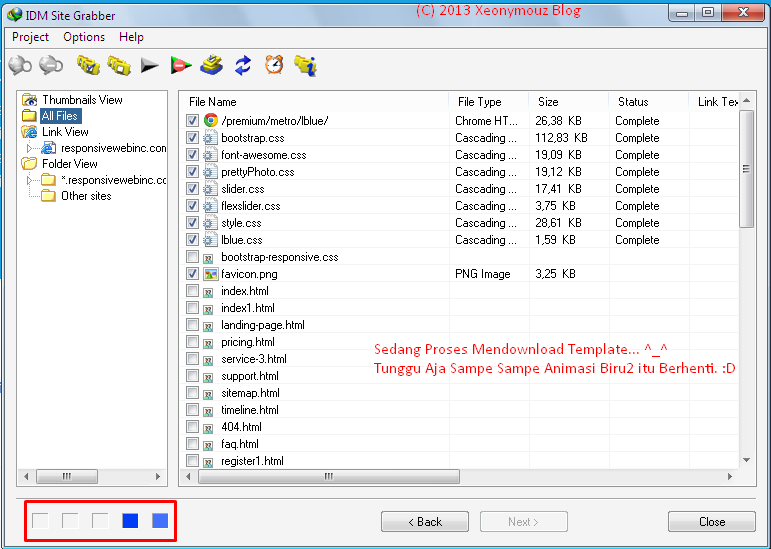The width and height of the screenshot is (771, 549).
Task: Click the CSS file icon beside prettyPhoto.css
Action: (x=210, y=172)
